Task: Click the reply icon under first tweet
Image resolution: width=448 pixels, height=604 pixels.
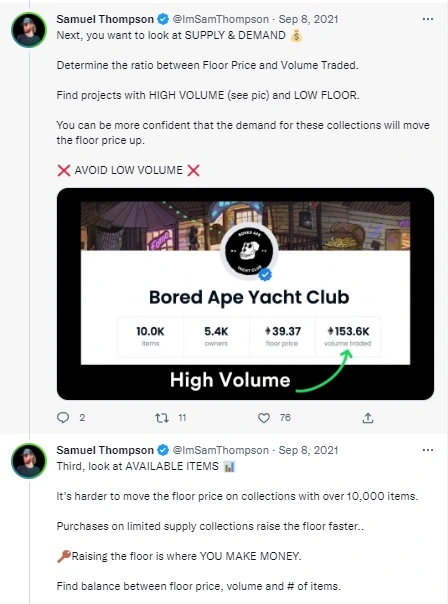Action: 63,418
